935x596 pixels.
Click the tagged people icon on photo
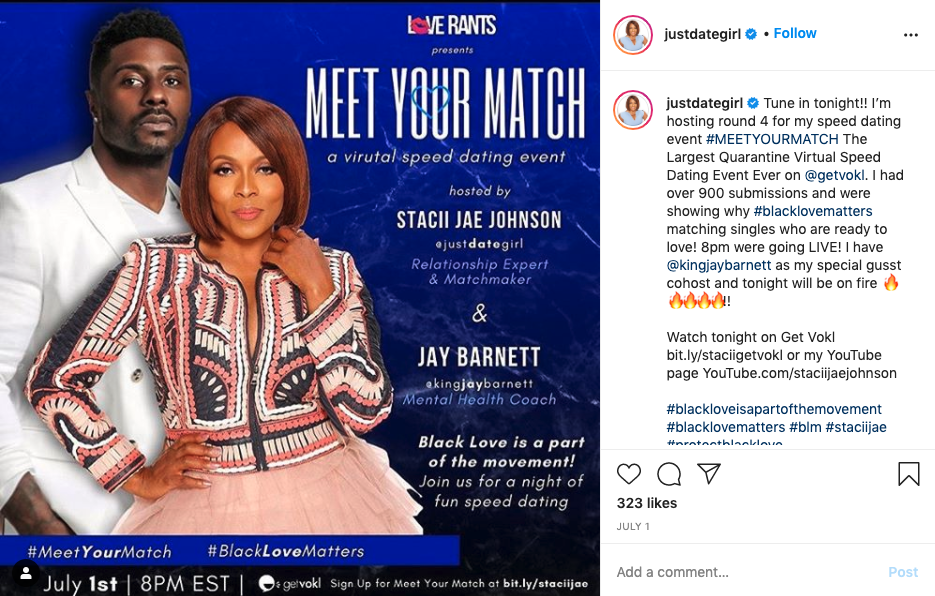[x=26, y=573]
